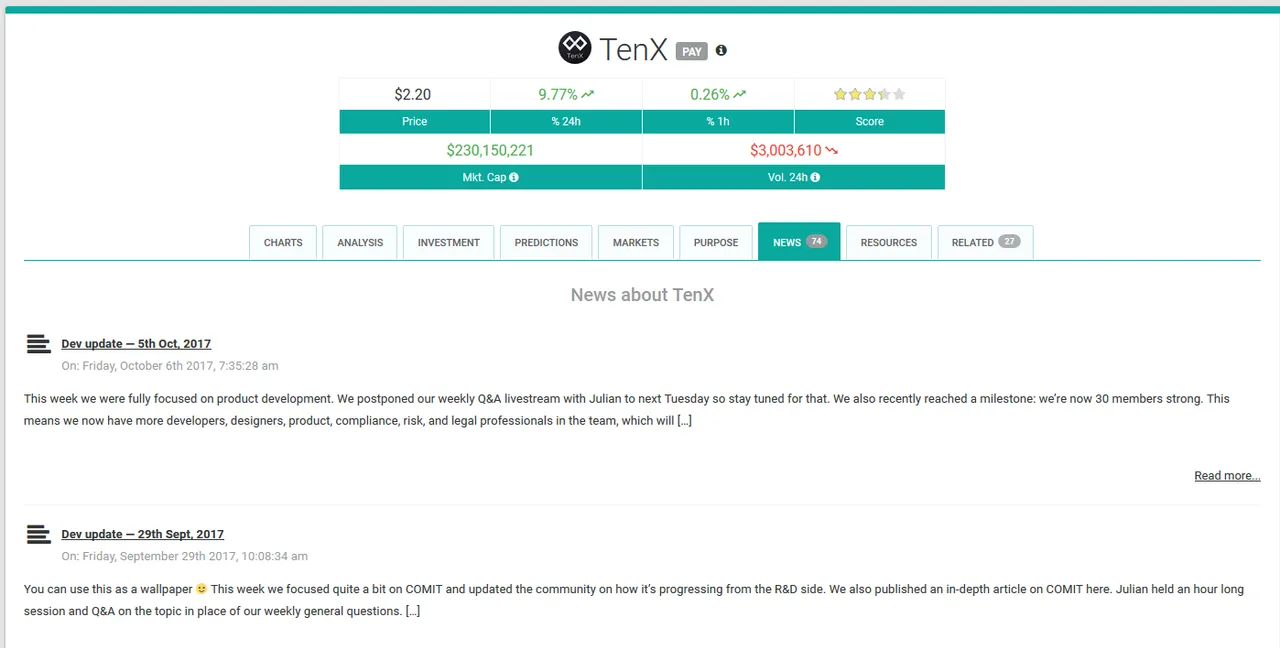The width and height of the screenshot is (1280, 648).
Task: Open 'Dev update — 5th Oct, 2017' article
Action: [136, 343]
